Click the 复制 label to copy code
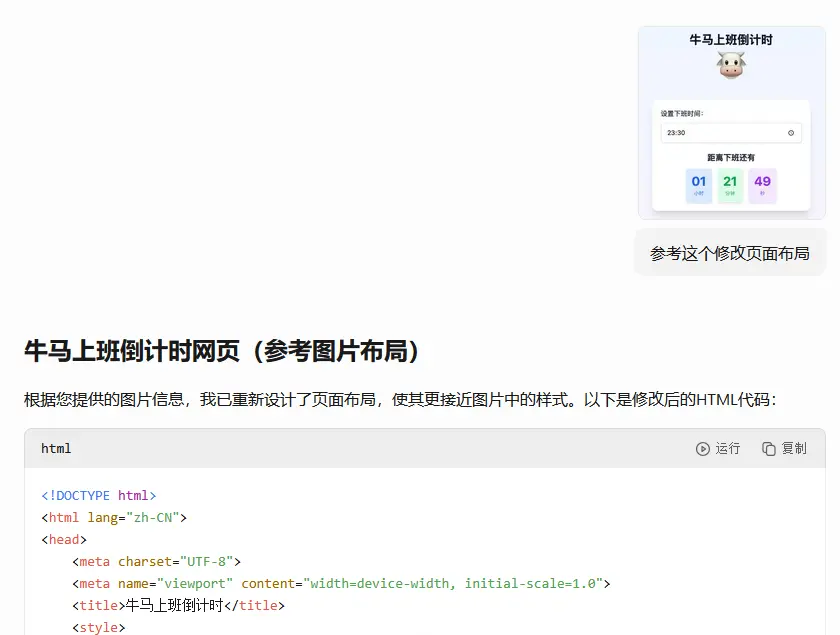Viewport: 840px width, 635px height. [x=793, y=449]
